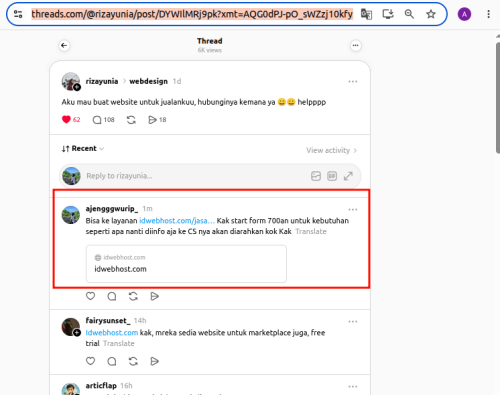The height and width of the screenshot is (395, 500).
Task: Attach an image in reply box
Action: point(316,176)
